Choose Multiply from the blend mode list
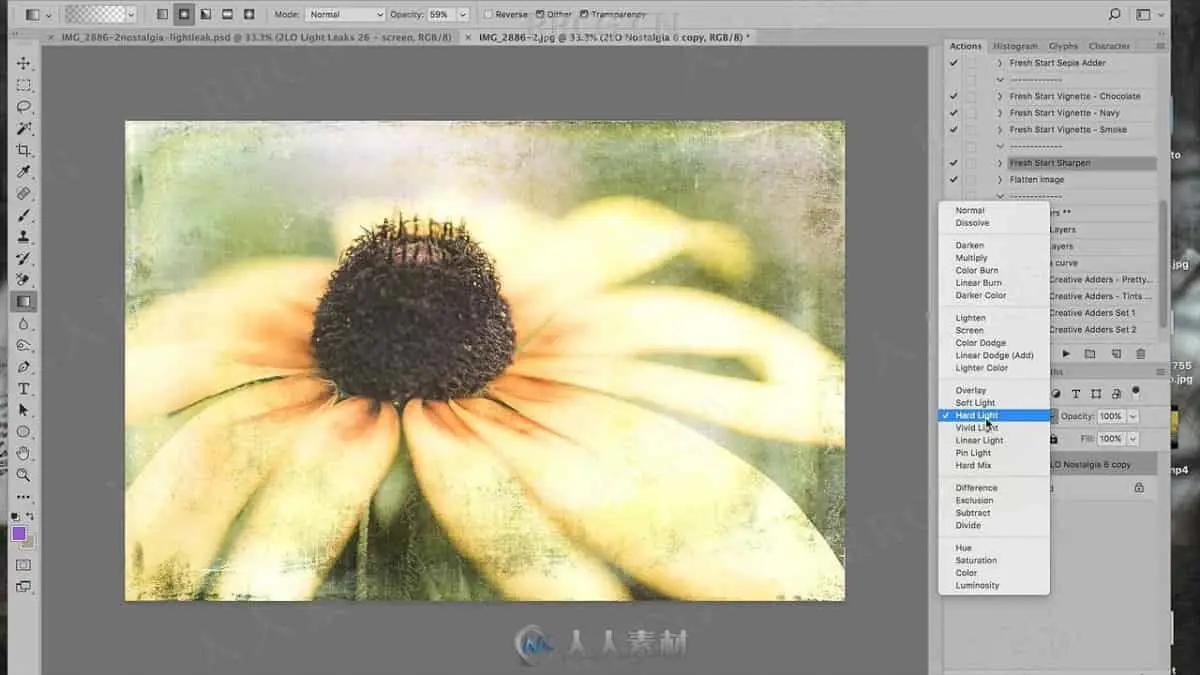Viewport: 1200px width, 675px height. click(x=971, y=258)
